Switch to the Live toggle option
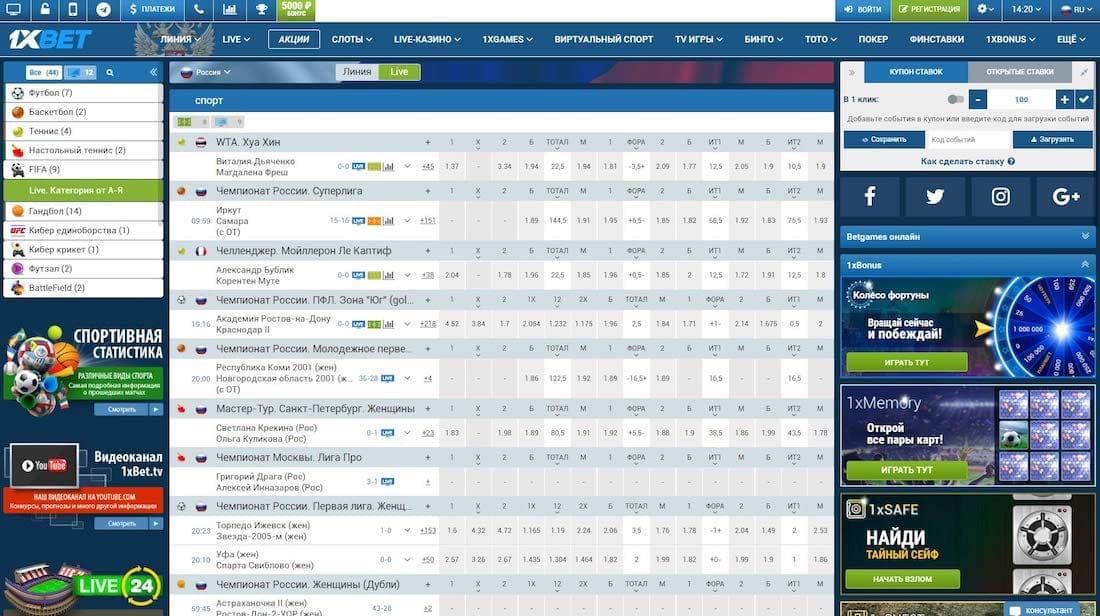The width and height of the screenshot is (1100, 616). [399, 72]
